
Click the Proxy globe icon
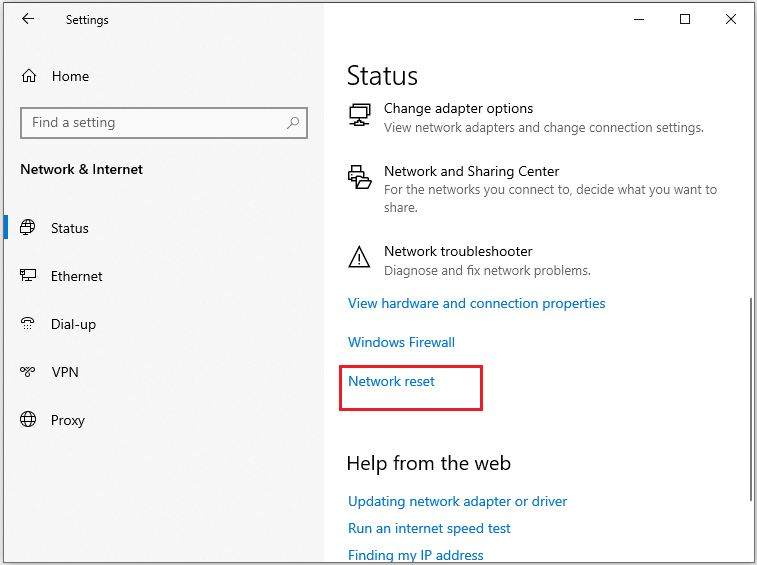pyautogui.click(x=28, y=419)
